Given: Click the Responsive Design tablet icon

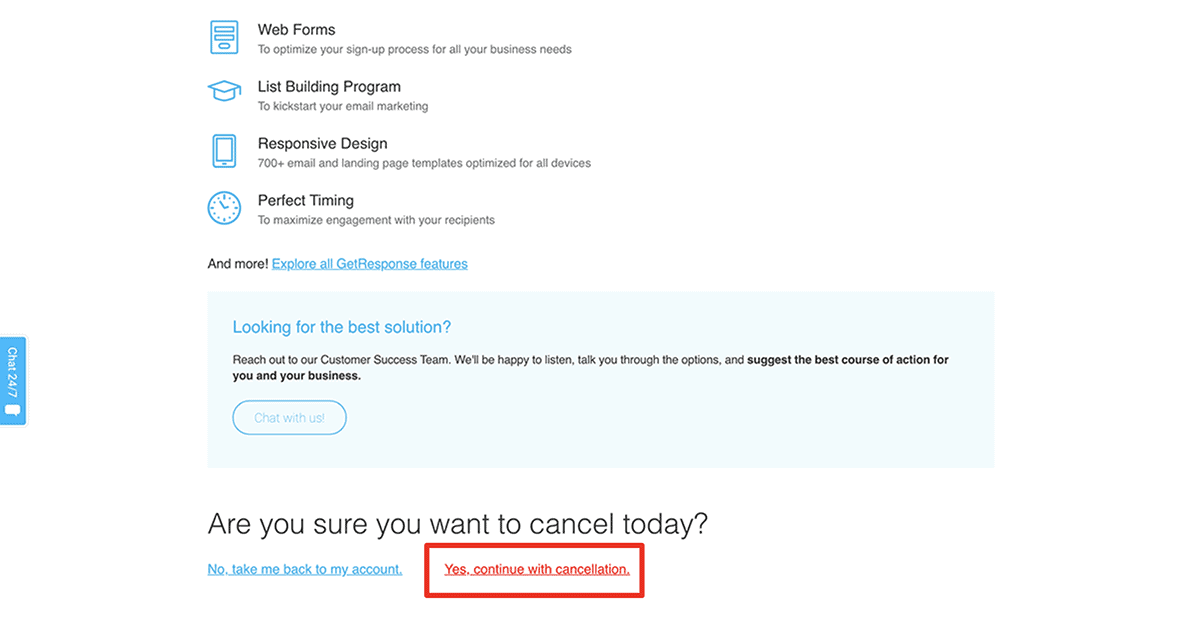Looking at the screenshot, I should (x=224, y=151).
